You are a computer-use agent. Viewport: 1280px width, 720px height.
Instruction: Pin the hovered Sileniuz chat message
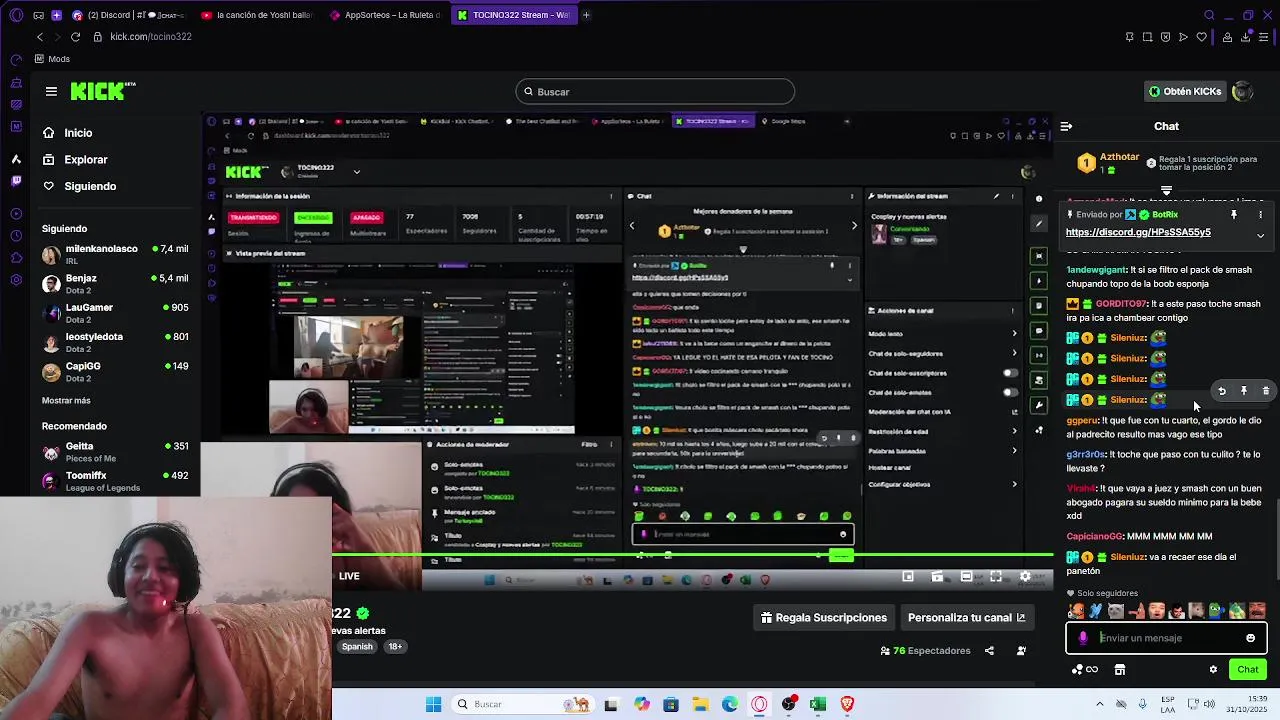pyautogui.click(x=1244, y=391)
